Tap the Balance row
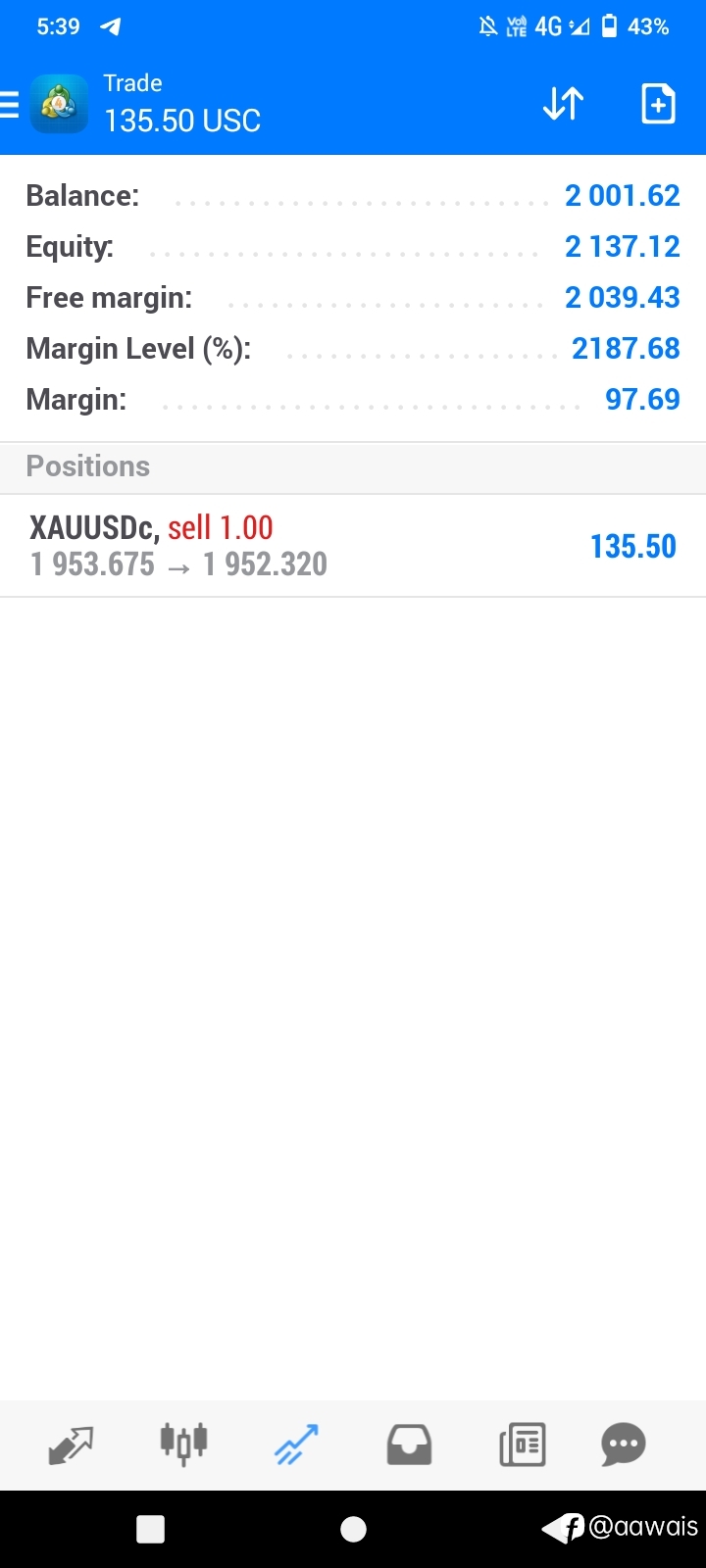This screenshot has height=1568, width=706. [353, 196]
